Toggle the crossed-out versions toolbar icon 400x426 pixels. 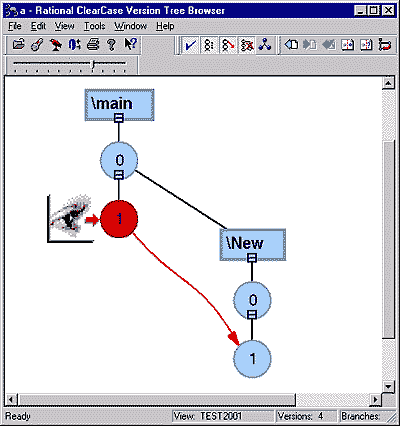[247, 45]
